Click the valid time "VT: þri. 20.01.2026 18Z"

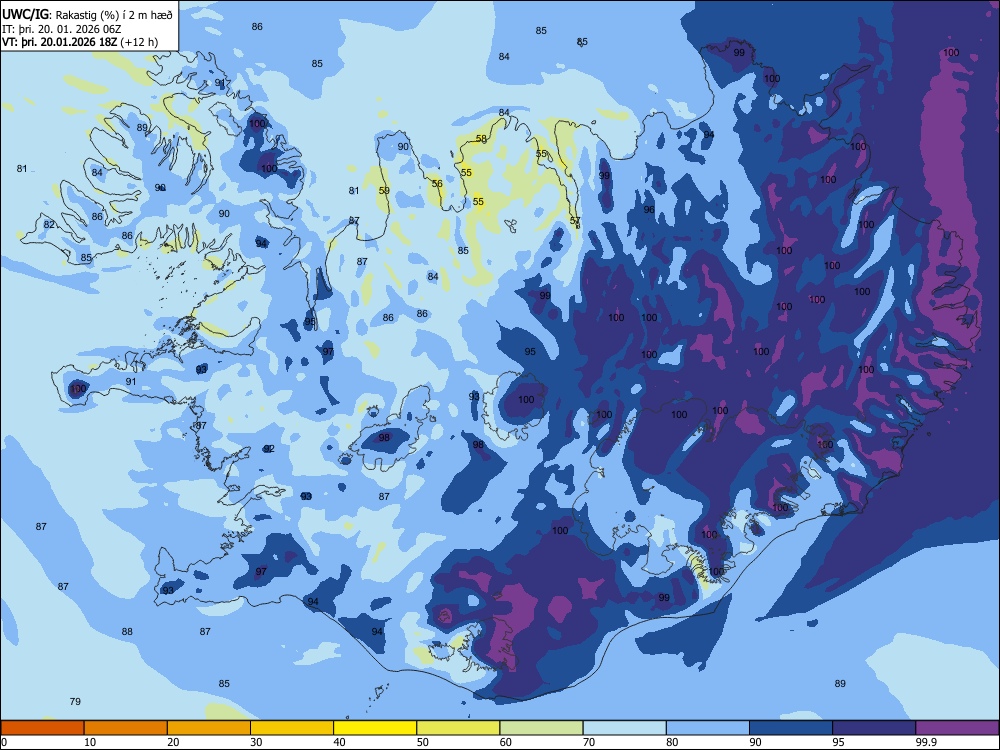tap(59, 42)
